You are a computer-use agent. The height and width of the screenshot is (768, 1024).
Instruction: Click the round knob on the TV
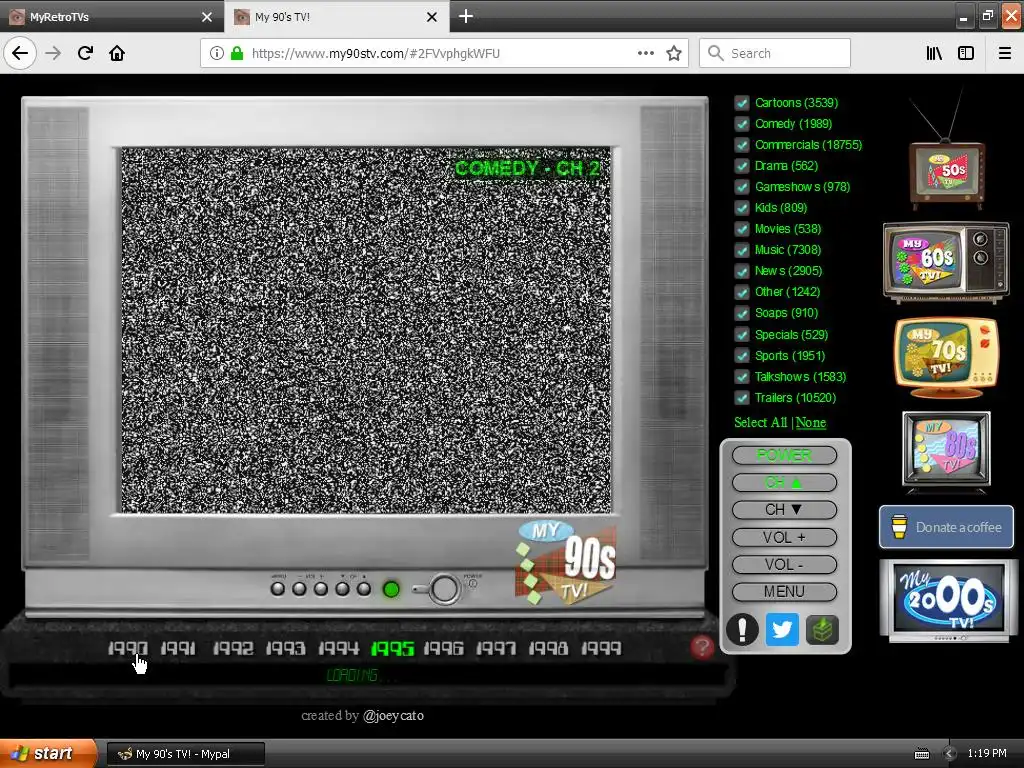tap(445, 589)
